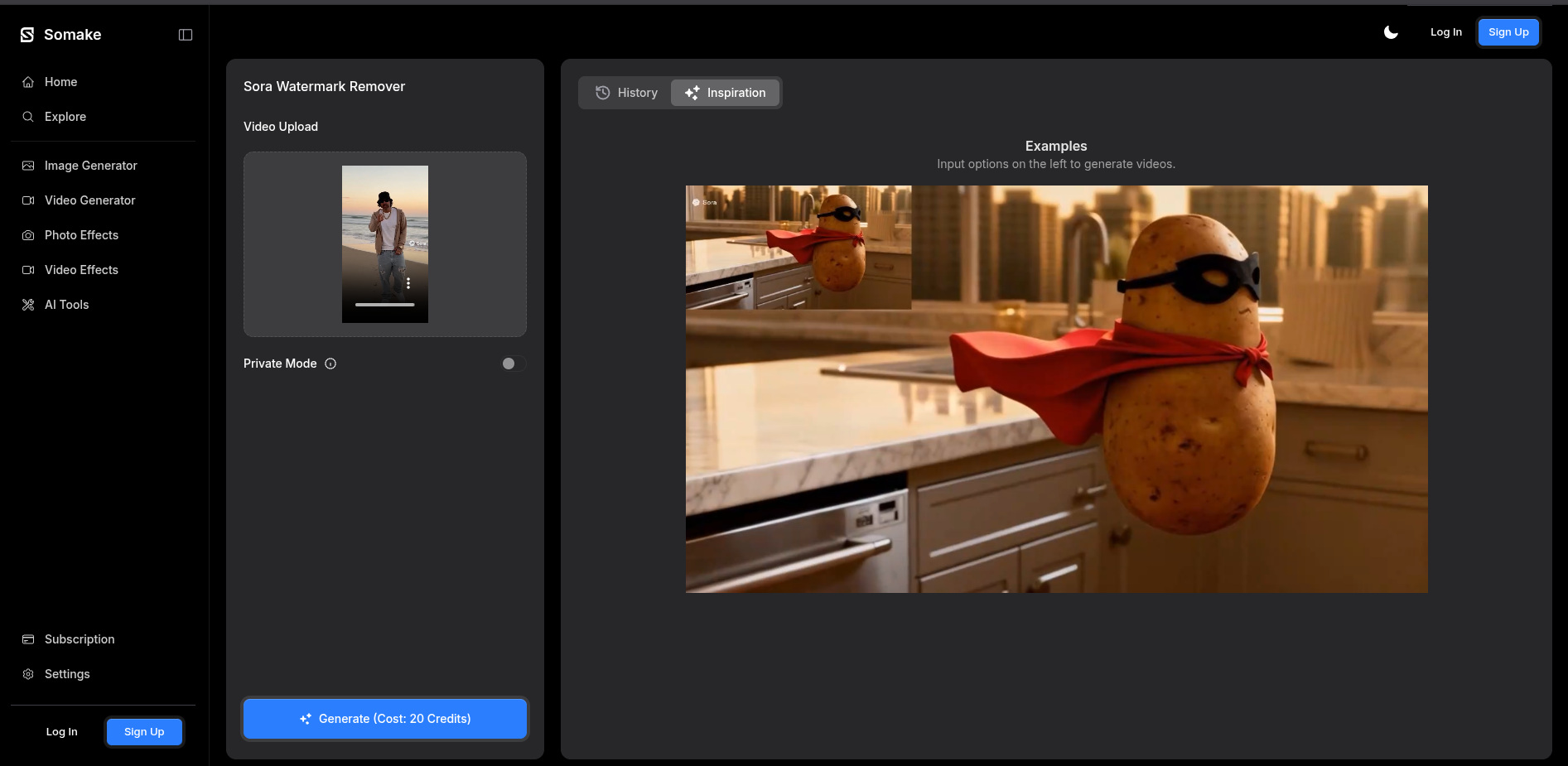
Task: Select the Inspiration tab
Action: (x=725, y=93)
